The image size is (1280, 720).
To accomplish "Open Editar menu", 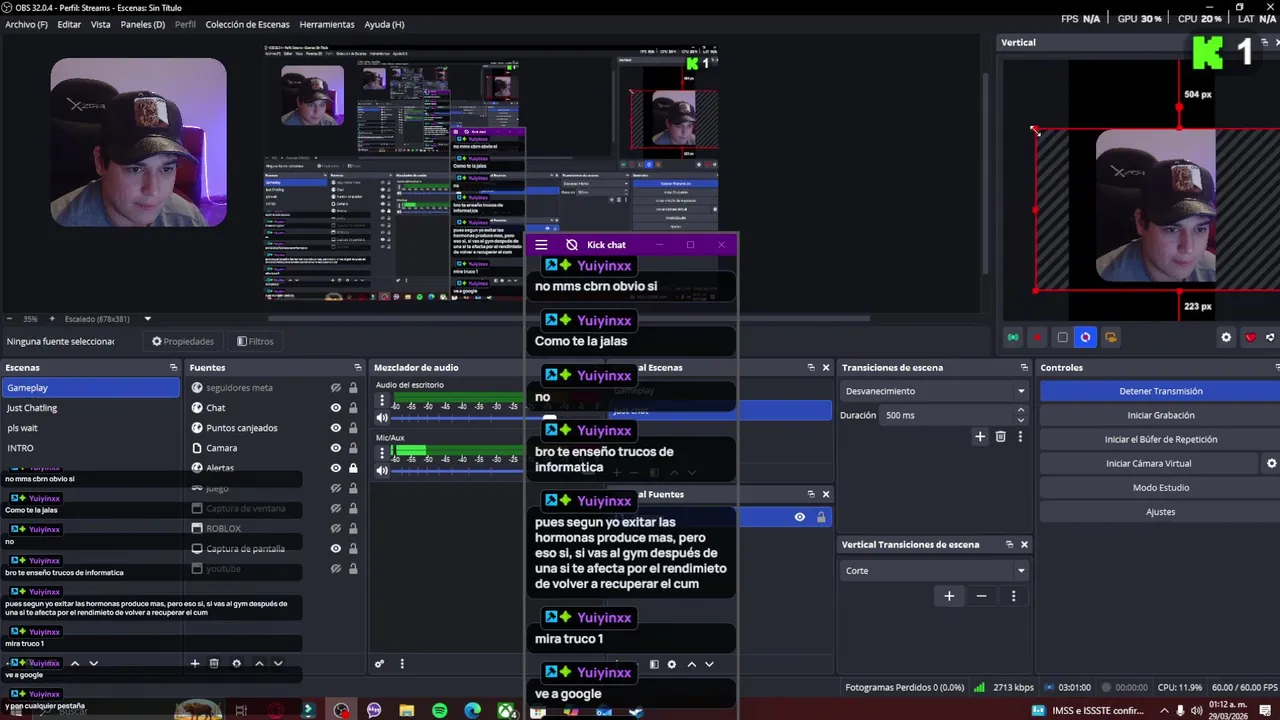I will click(69, 24).
